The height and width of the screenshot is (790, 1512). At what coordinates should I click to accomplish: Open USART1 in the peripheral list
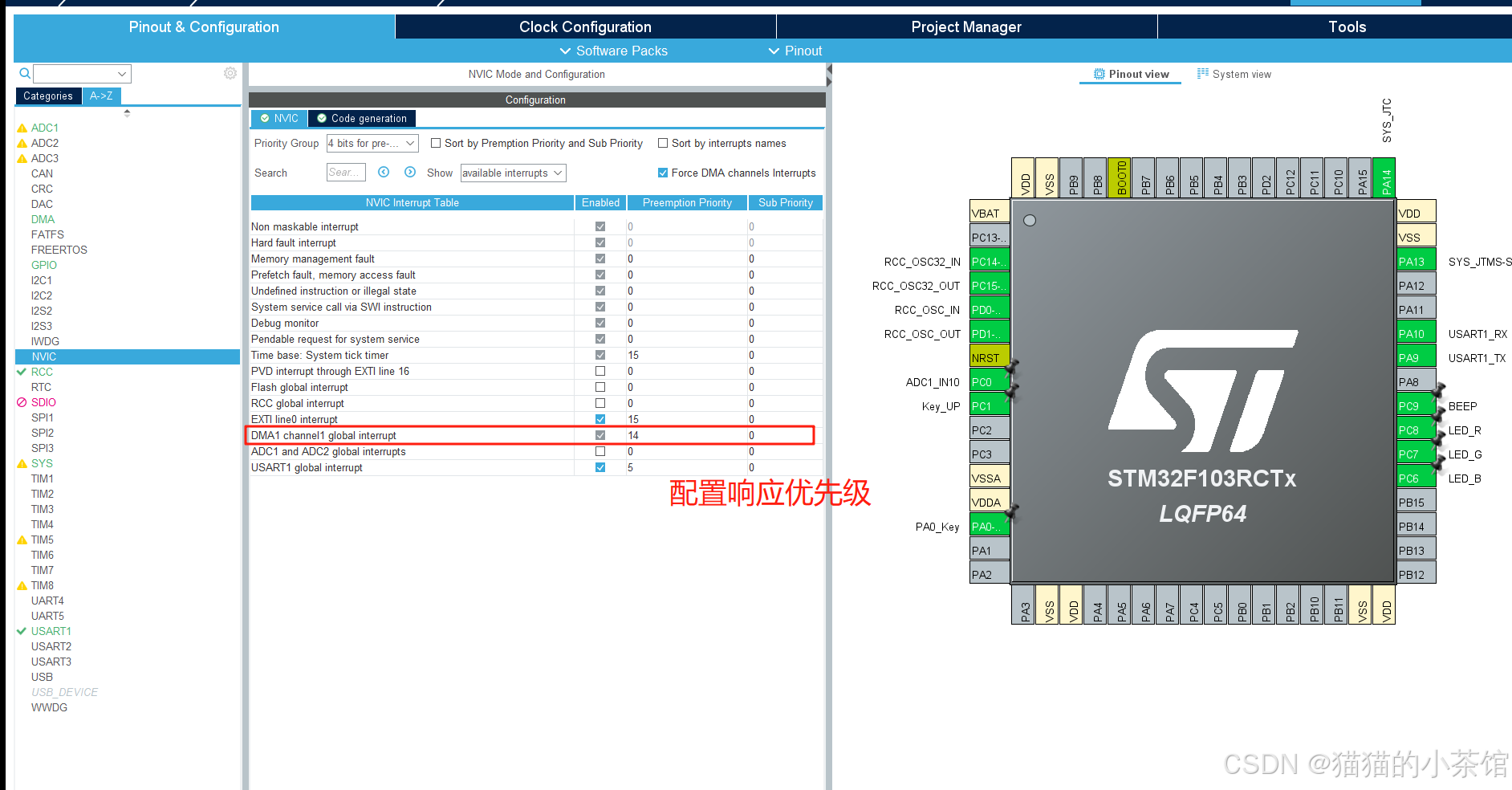tap(51, 631)
